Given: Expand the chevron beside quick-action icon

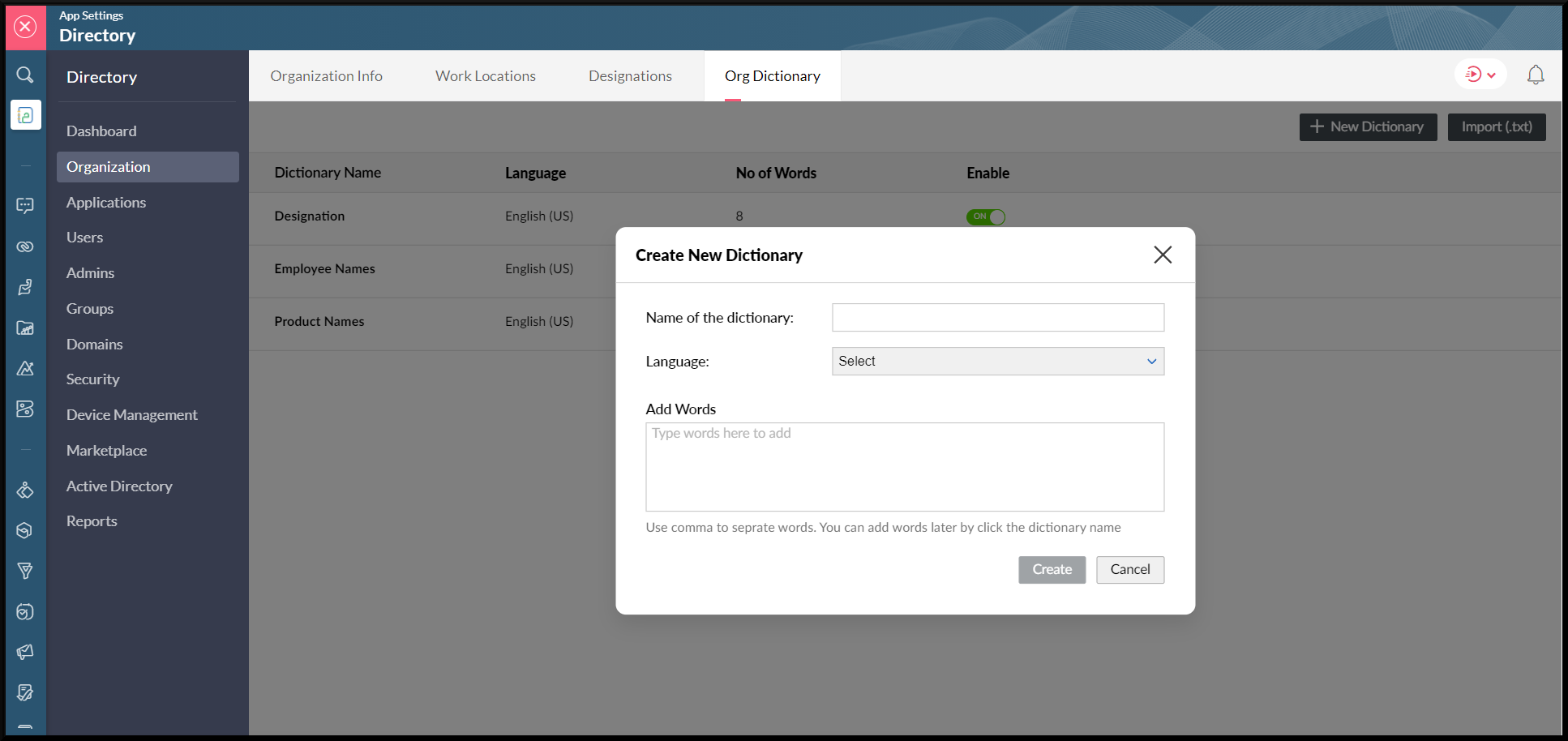Looking at the screenshot, I should [x=1492, y=75].
